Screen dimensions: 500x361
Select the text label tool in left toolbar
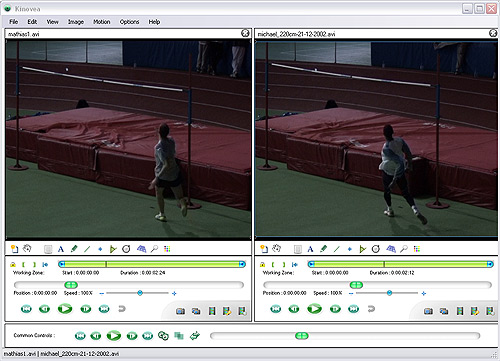coord(61,249)
